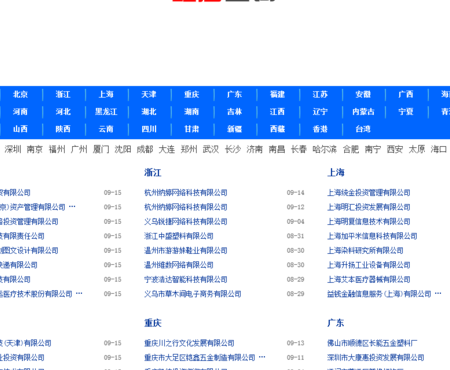
Task: Select the 厦门 city link
Action: pos(101,149)
